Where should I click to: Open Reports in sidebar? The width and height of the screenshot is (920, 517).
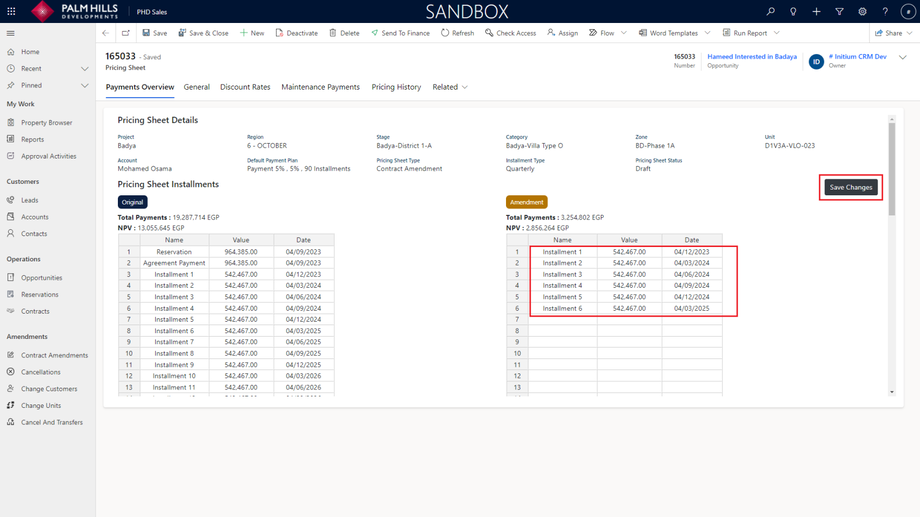pos(32,140)
